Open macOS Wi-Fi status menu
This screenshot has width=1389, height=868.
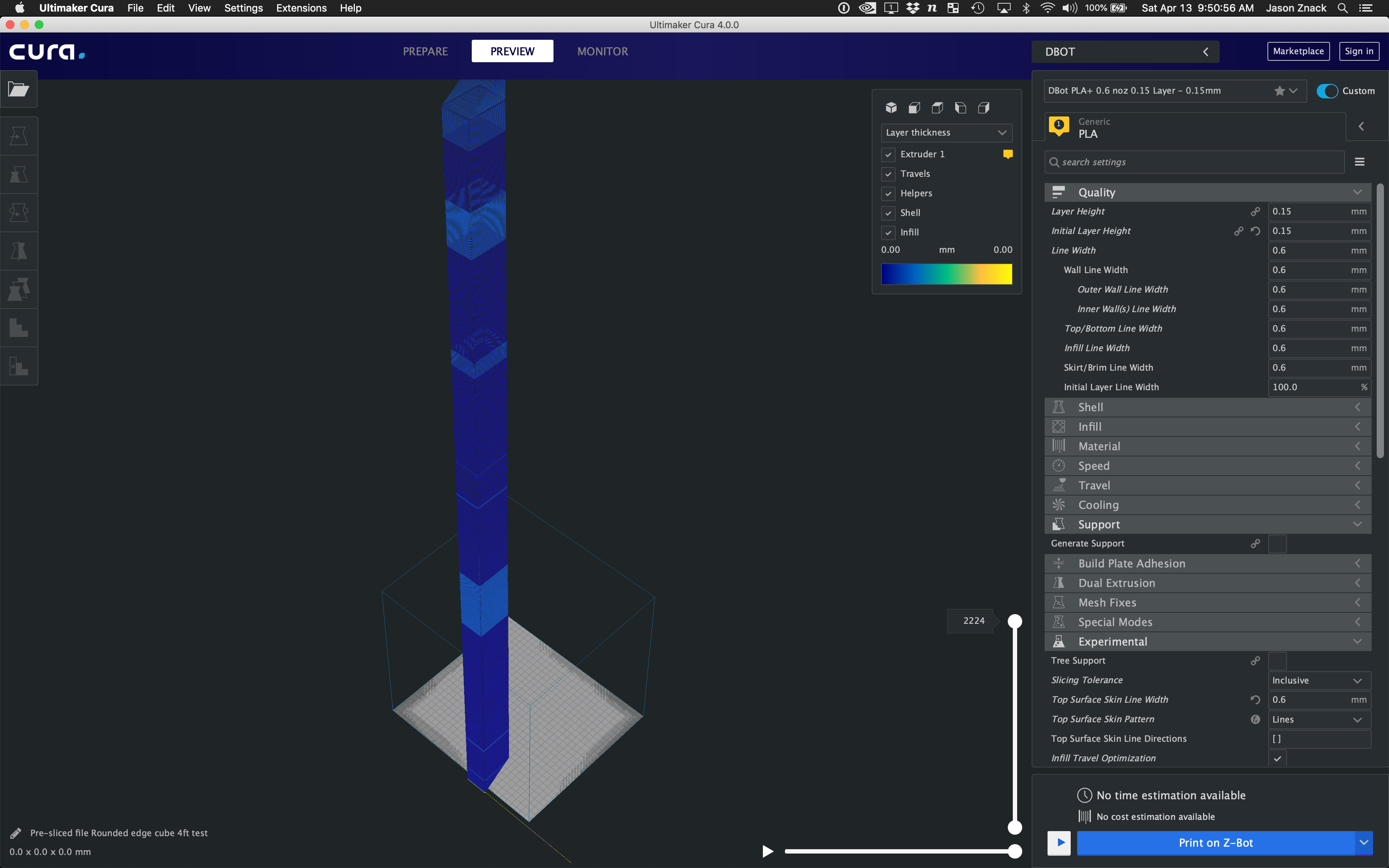click(1048, 8)
